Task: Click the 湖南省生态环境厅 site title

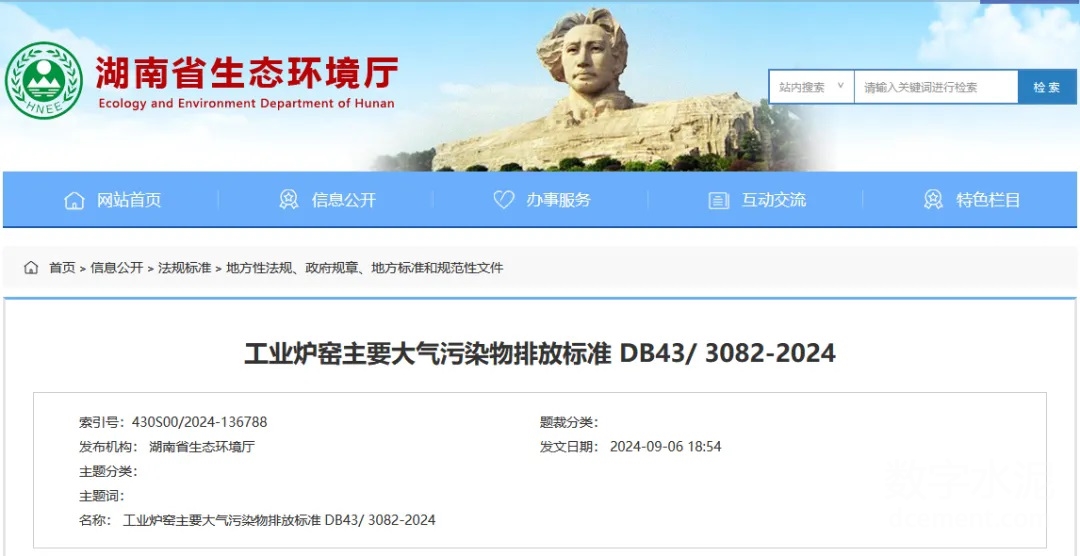Action: pyautogui.click(x=247, y=74)
